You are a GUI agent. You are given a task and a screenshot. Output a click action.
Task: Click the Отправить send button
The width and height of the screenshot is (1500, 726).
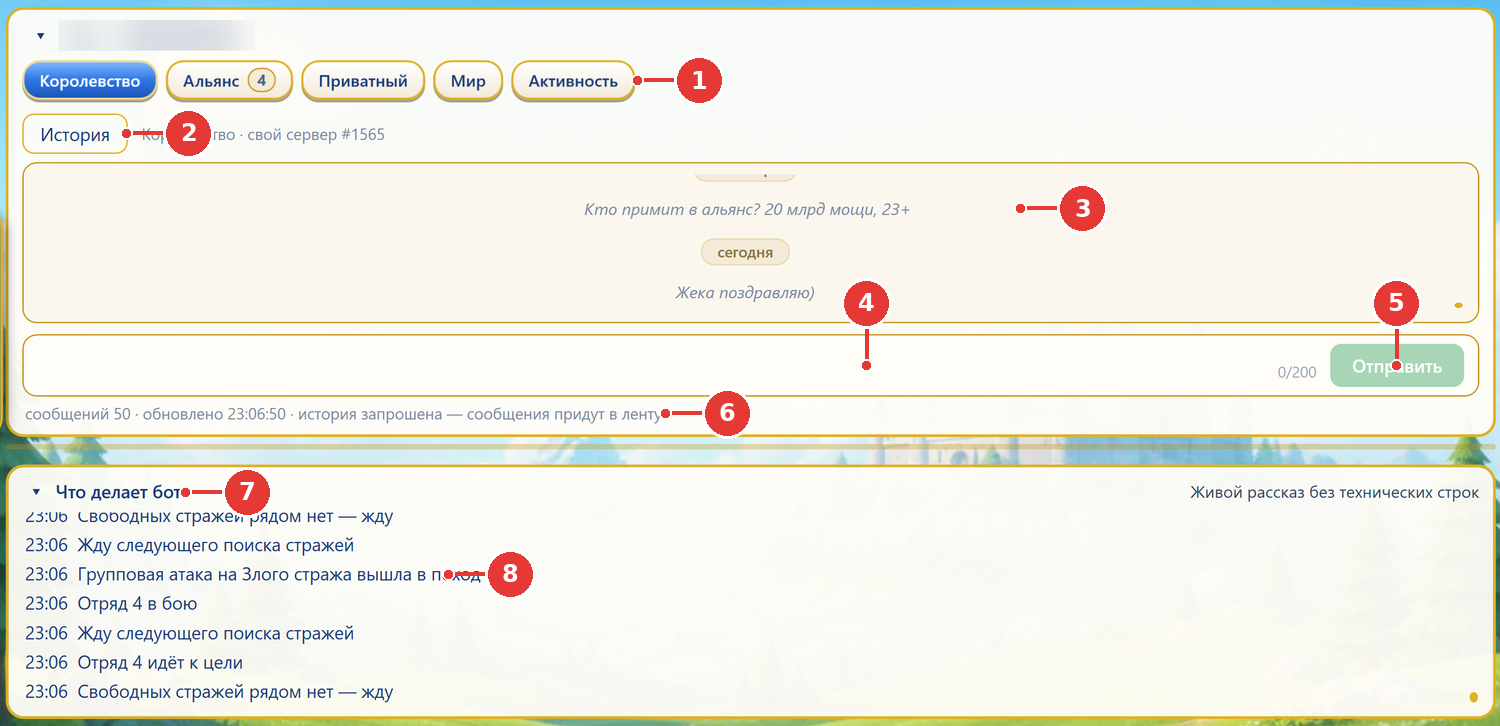click(1397, 366)
